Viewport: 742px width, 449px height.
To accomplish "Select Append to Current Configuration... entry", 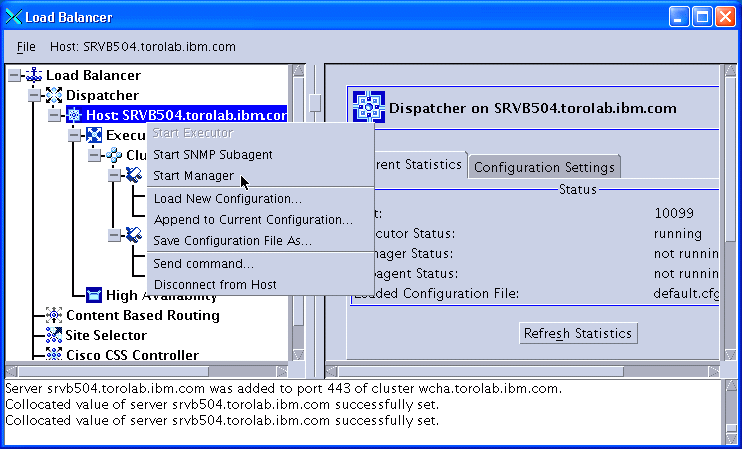I will 261,220.
